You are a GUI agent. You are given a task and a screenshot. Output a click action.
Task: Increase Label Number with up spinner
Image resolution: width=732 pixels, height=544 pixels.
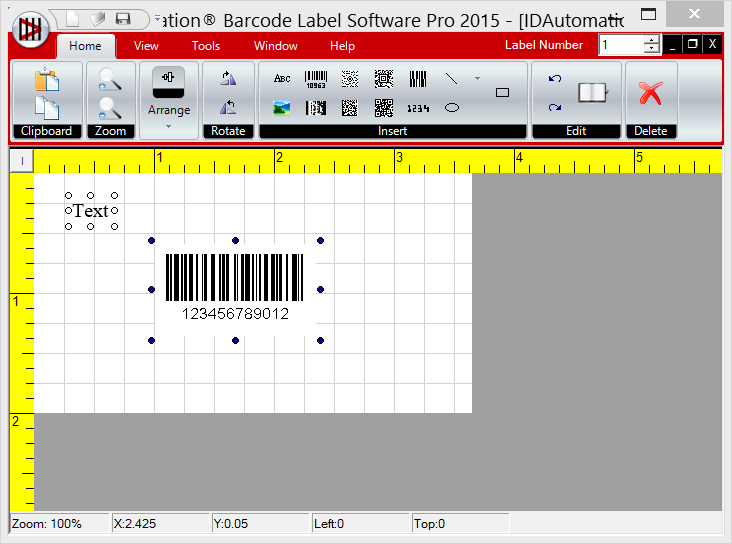click(651, 40)
